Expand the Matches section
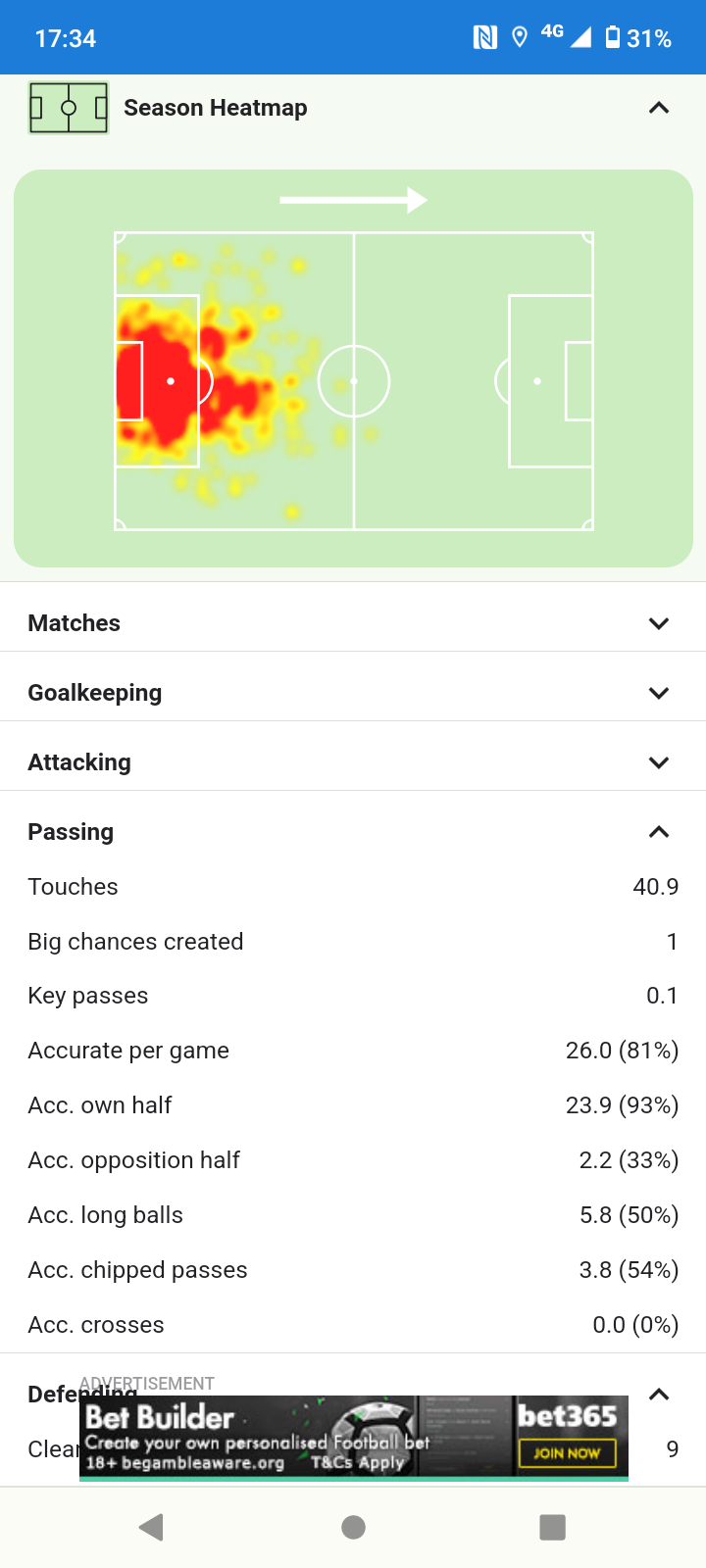Image resolution: width=706 pixels, height=1568 pixels. [x=659, y=623]
